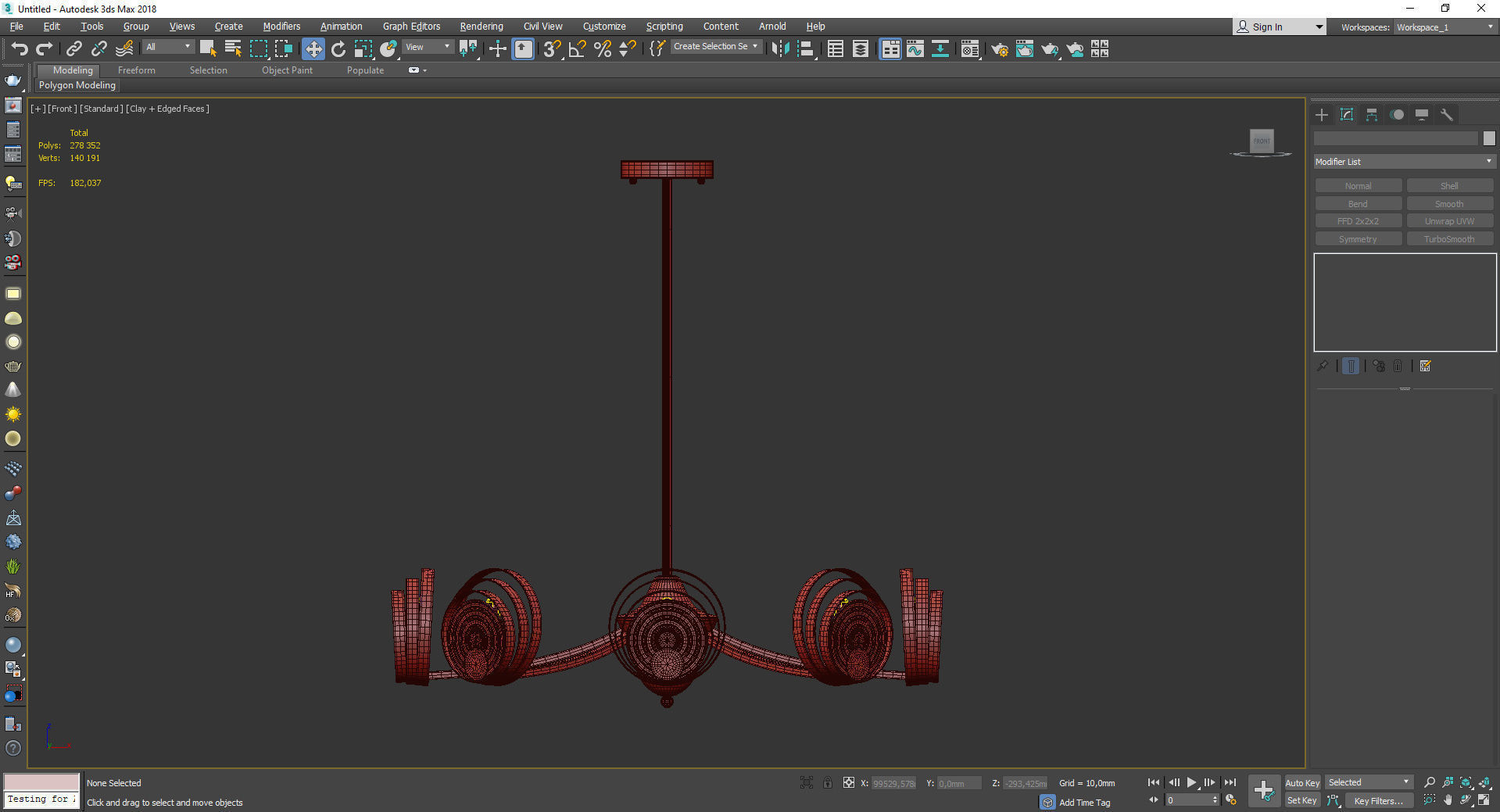This screenshot has width=1500, height=812.
Task: Click the help question mark icon in the left sidebar
Action: pyautogui.click(x=13, y=748)
